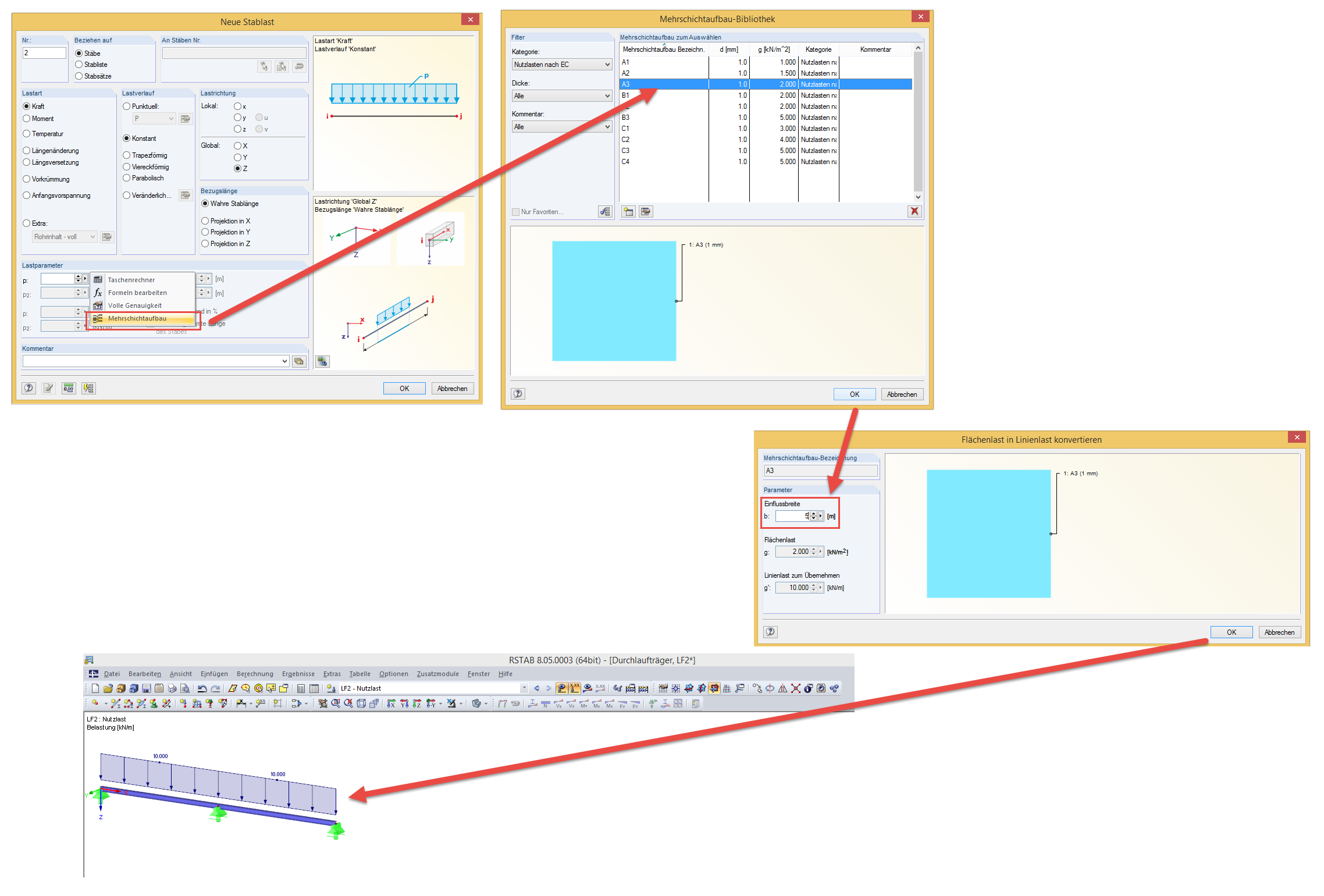Viewport: 1324px width, 896px height.
Task: Open the LF2 - Nutzlast load case dropdown
Action: [x=524, y=688]
